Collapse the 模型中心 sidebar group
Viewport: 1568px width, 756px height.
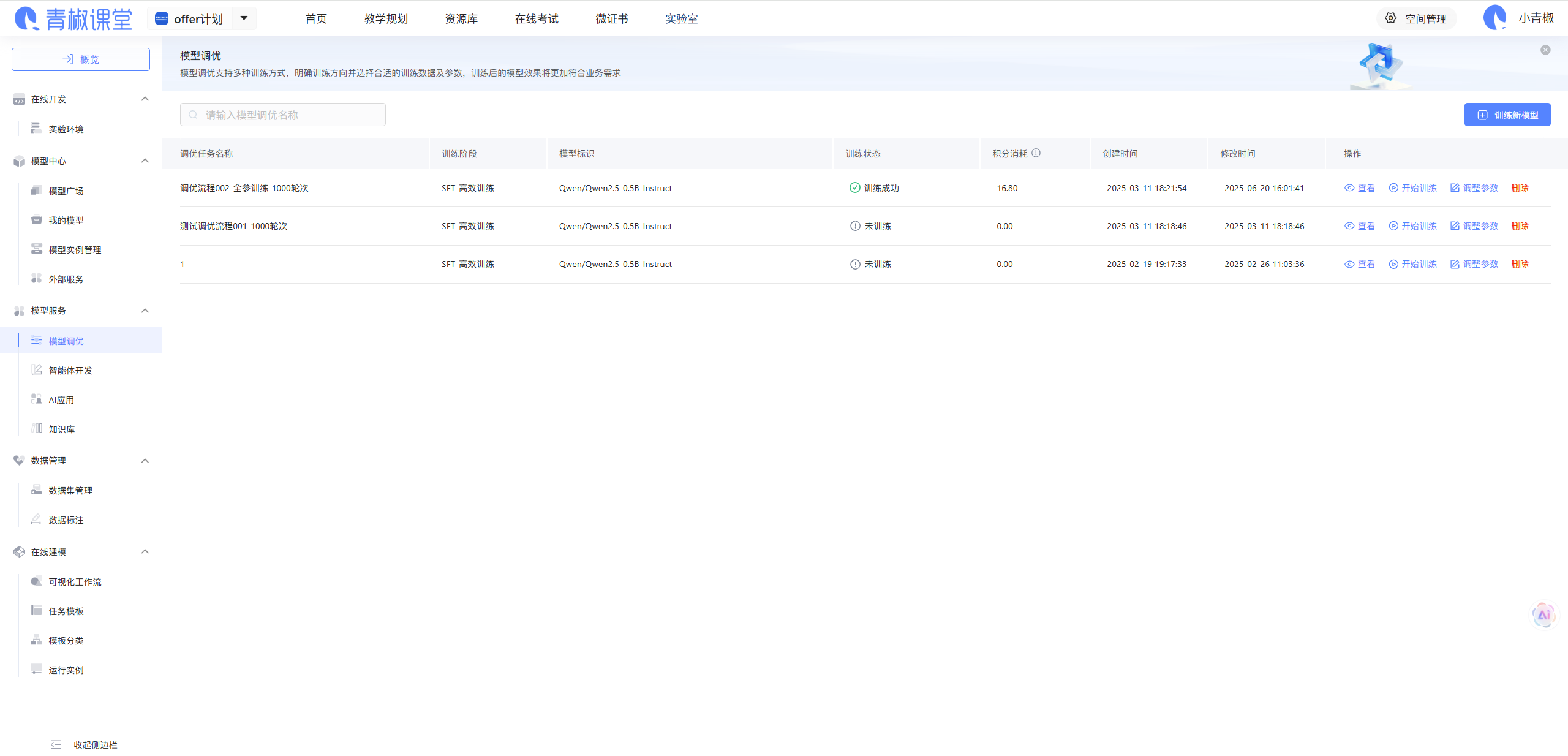coord(145,161)
